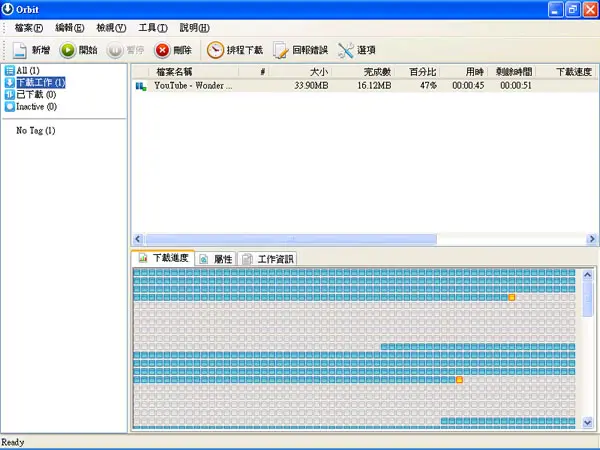600x450 pixels.
Task: Switch to the 下載進度 tab
Action: 163,258
